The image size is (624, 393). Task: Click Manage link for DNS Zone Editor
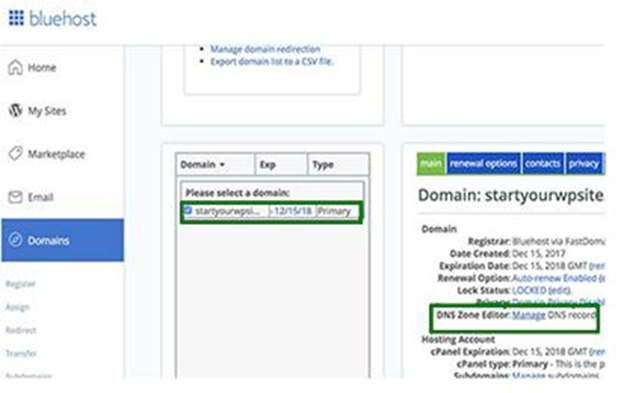click(x=528, y=315)
